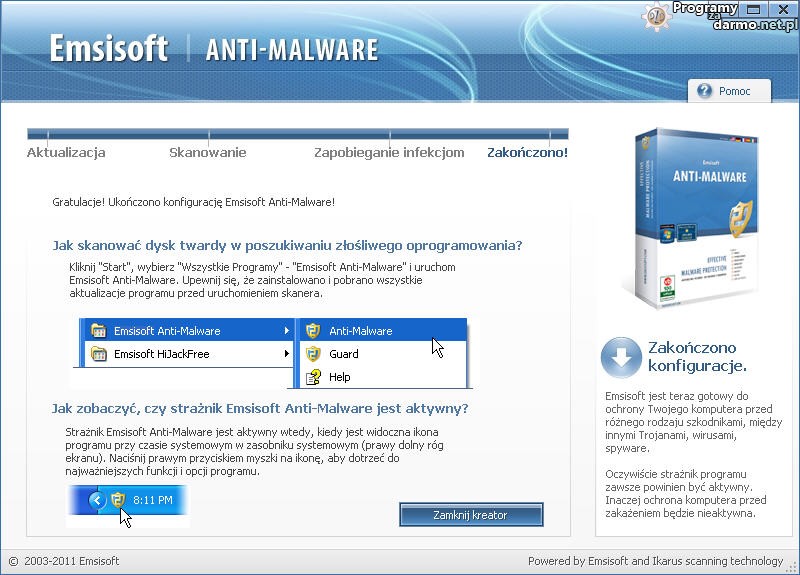
Task: Click the Help document icon in submenu
Action: pos(313,377)
